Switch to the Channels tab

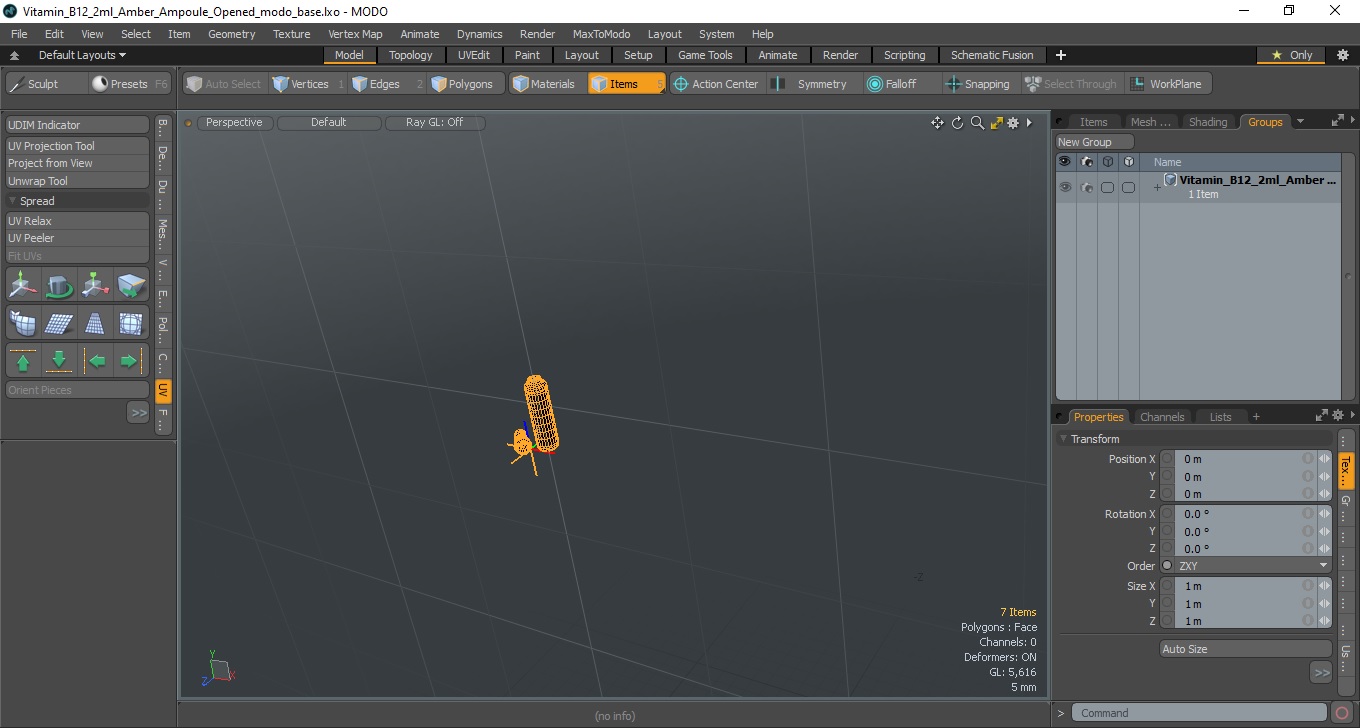click(x=1162, y=417)
